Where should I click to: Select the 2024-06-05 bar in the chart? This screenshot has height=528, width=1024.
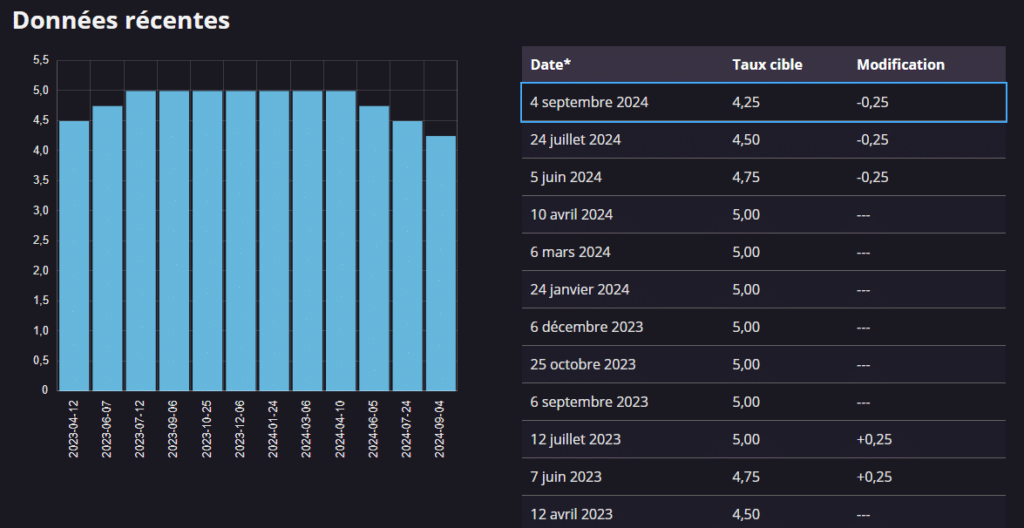[x=374, y=248]
